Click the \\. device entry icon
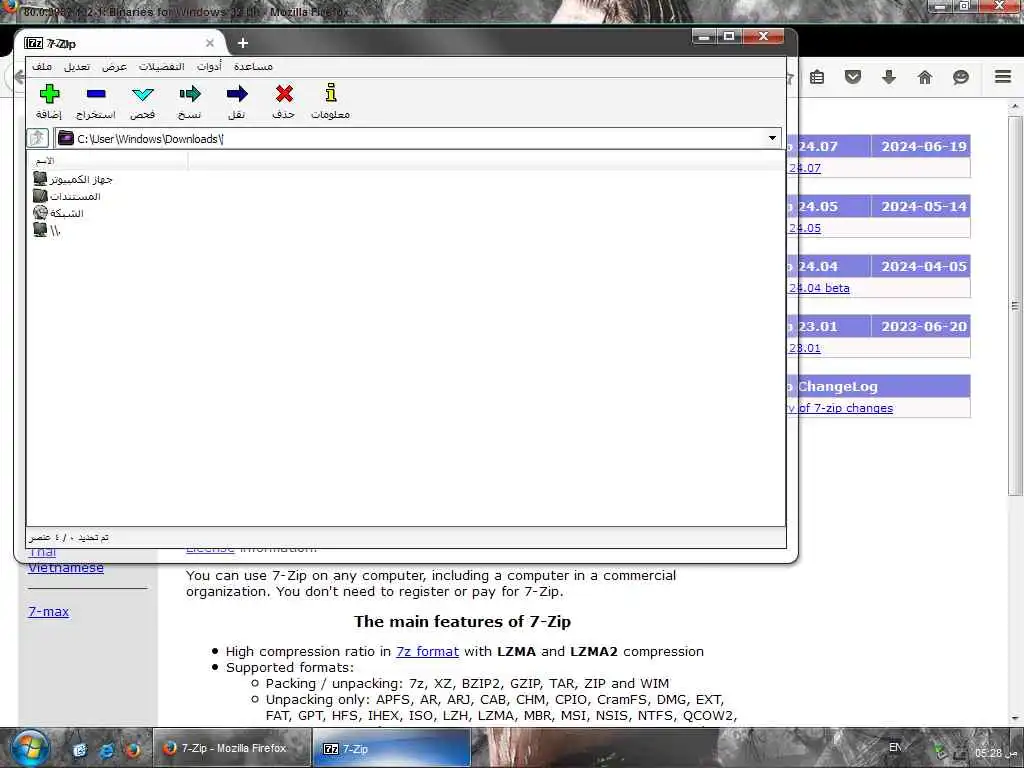 click(x=40, y=229)
